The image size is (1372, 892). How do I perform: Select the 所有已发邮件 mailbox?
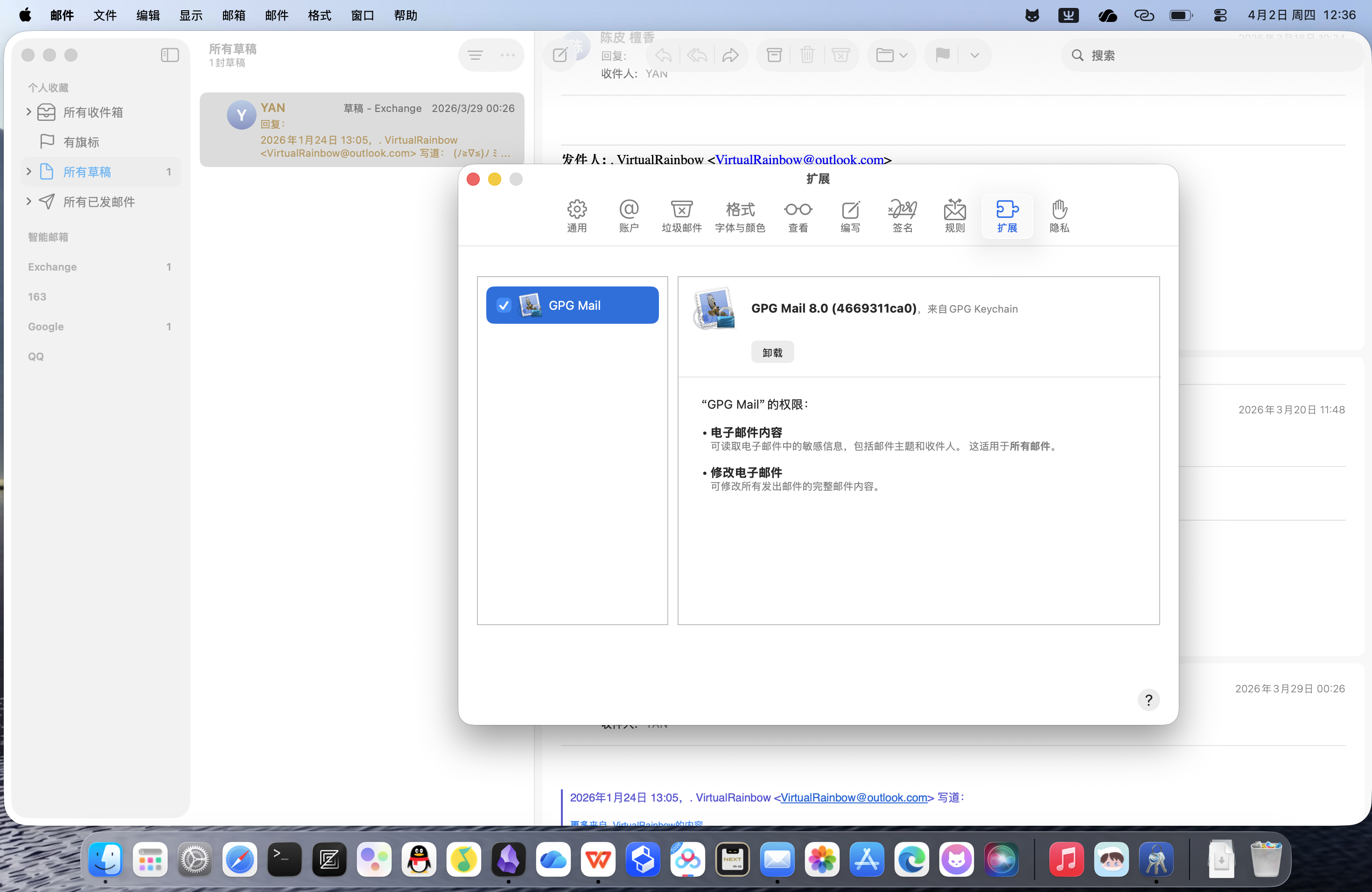pos(101,202)
